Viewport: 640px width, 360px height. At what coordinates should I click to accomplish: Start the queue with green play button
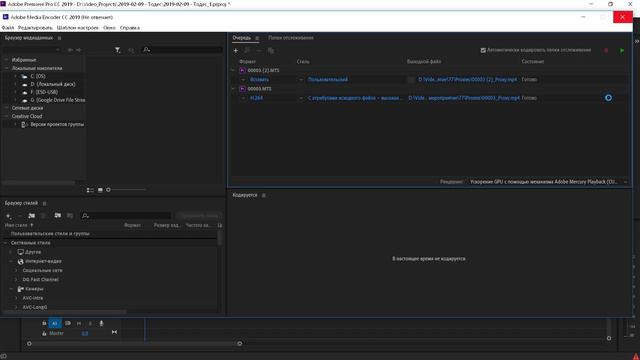[622, 51]
